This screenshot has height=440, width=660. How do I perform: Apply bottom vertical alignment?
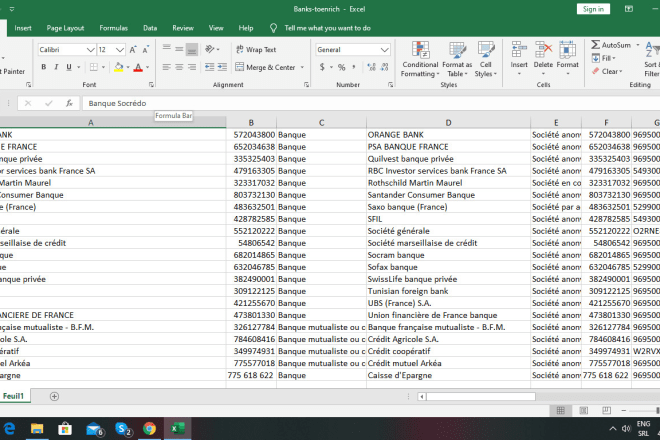[x=192, y=49]
